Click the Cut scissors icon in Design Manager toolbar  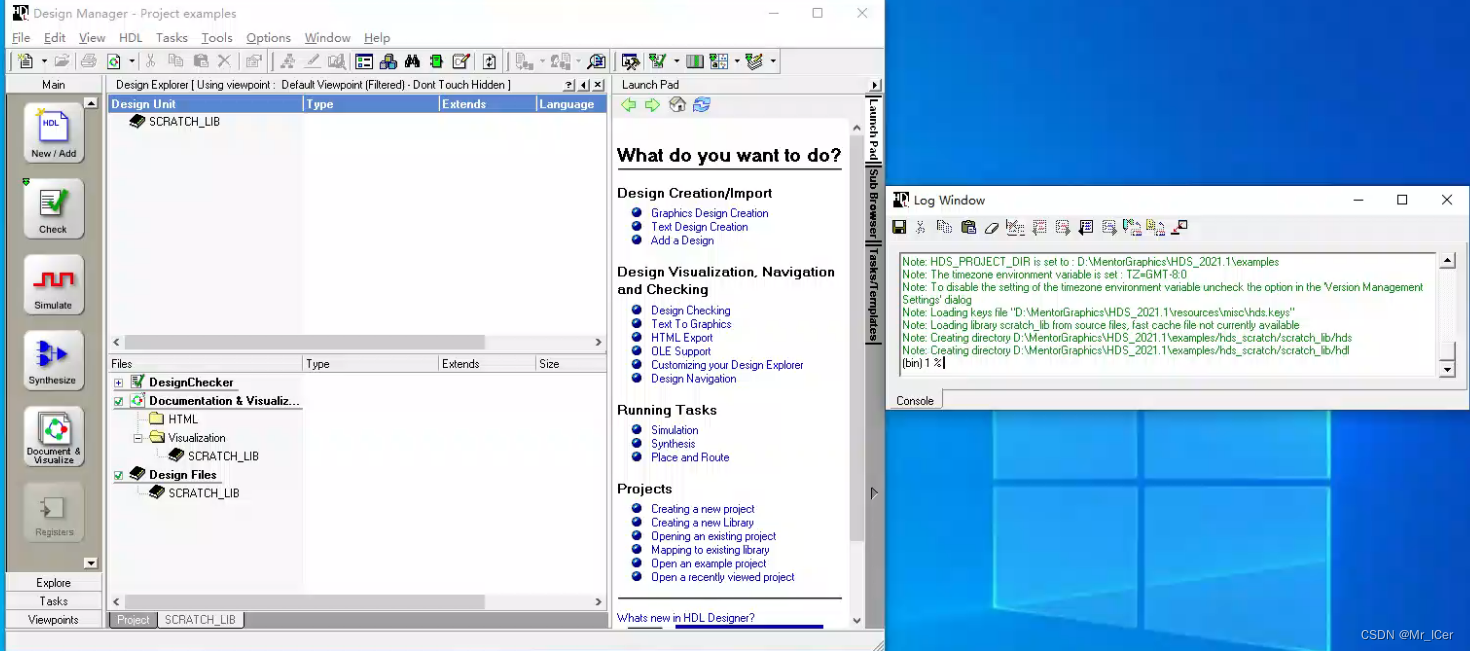coord(151,62)
